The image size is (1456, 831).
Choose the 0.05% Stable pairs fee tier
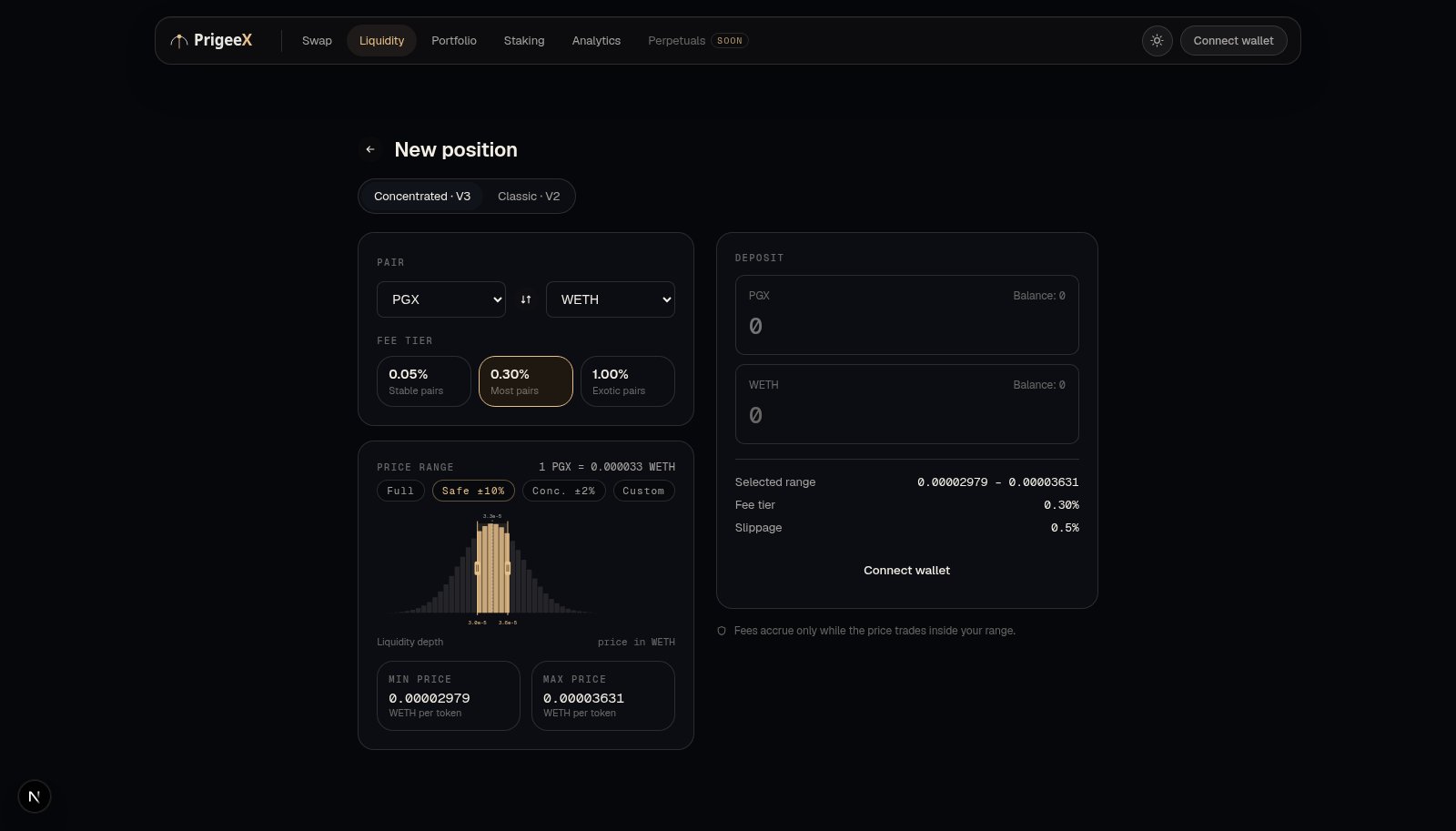[424, 381]
